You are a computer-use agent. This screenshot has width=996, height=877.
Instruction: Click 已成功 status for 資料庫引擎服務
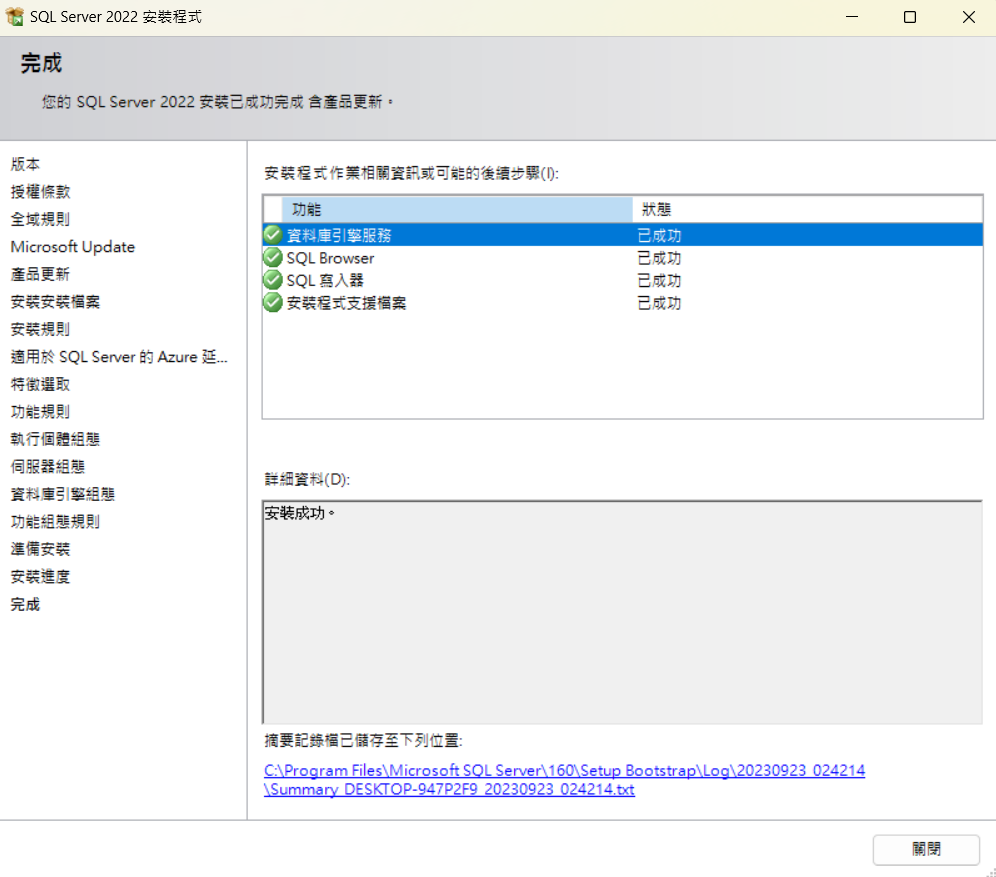pyautogui.click(x=659, y=236)
